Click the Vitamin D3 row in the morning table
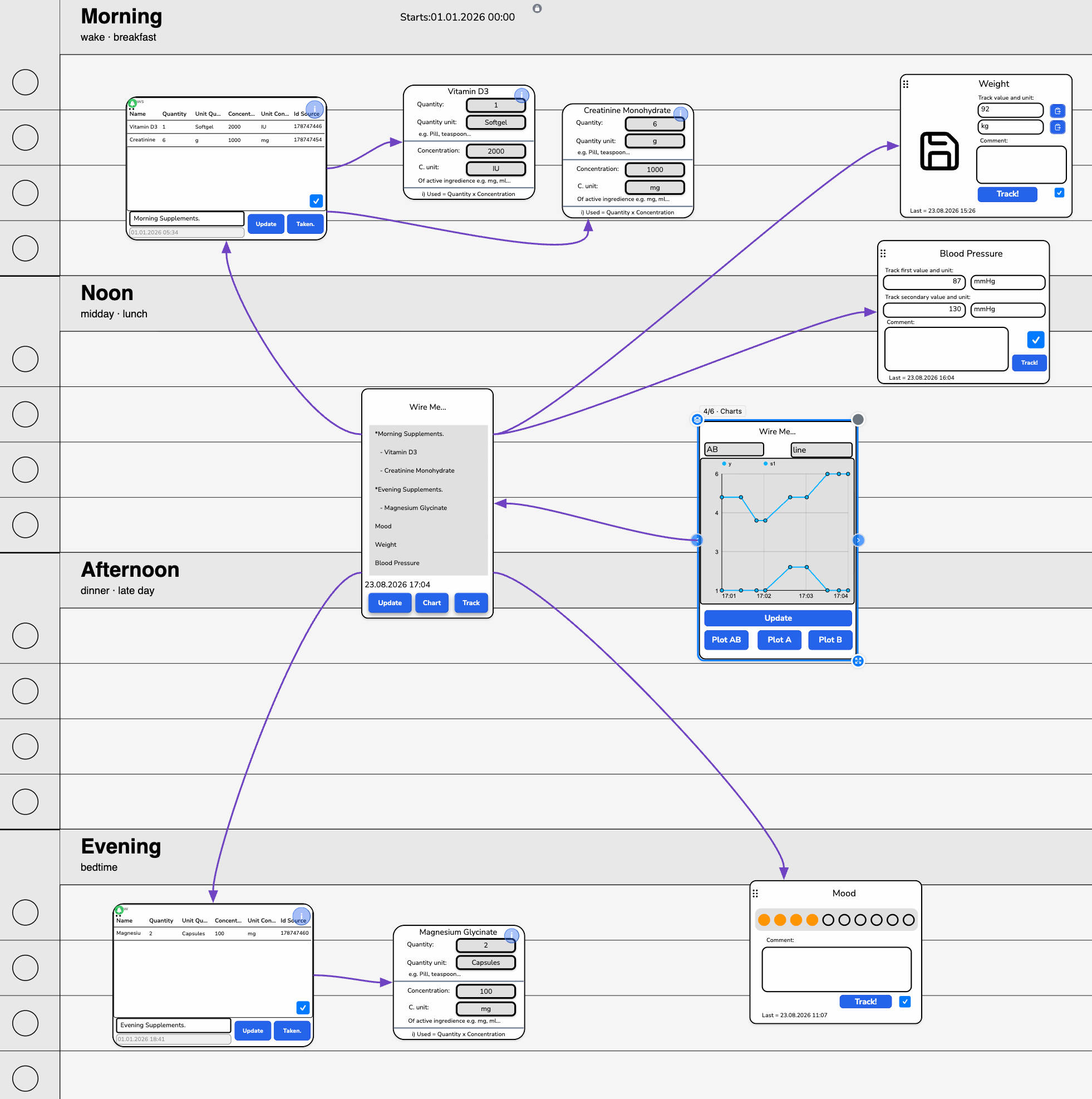 226,127
